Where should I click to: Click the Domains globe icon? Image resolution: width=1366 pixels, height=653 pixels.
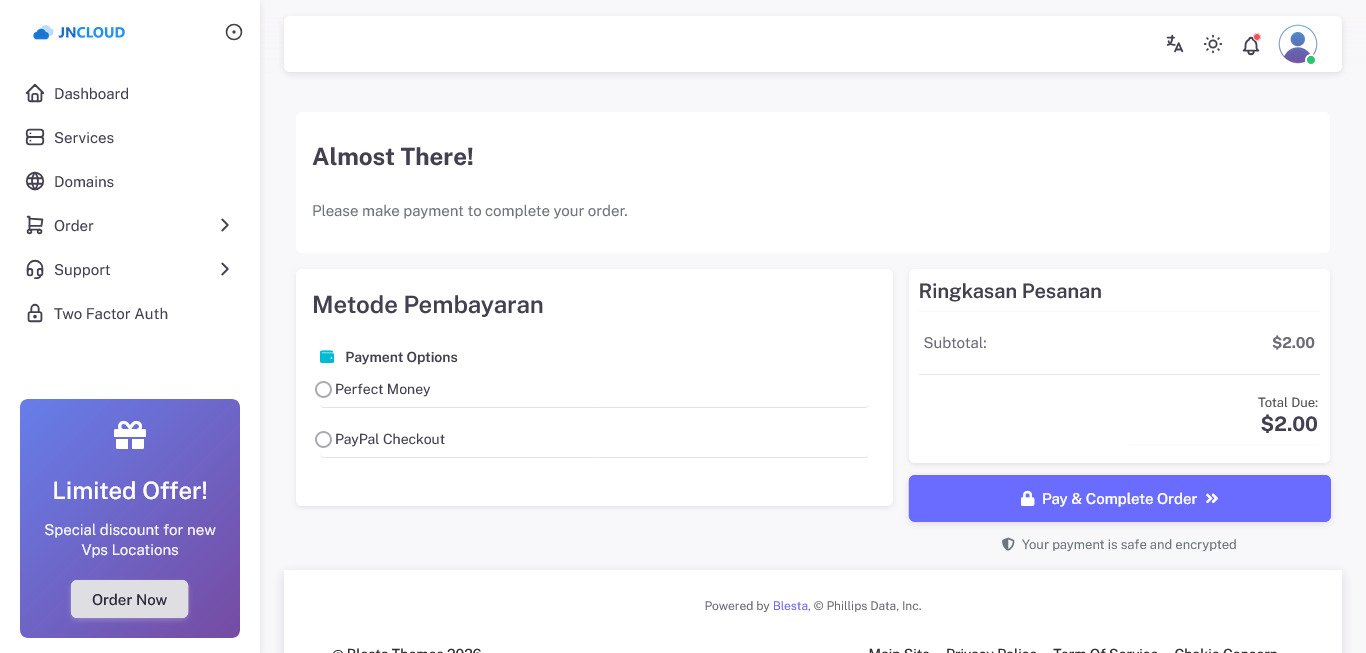(35, 182)
